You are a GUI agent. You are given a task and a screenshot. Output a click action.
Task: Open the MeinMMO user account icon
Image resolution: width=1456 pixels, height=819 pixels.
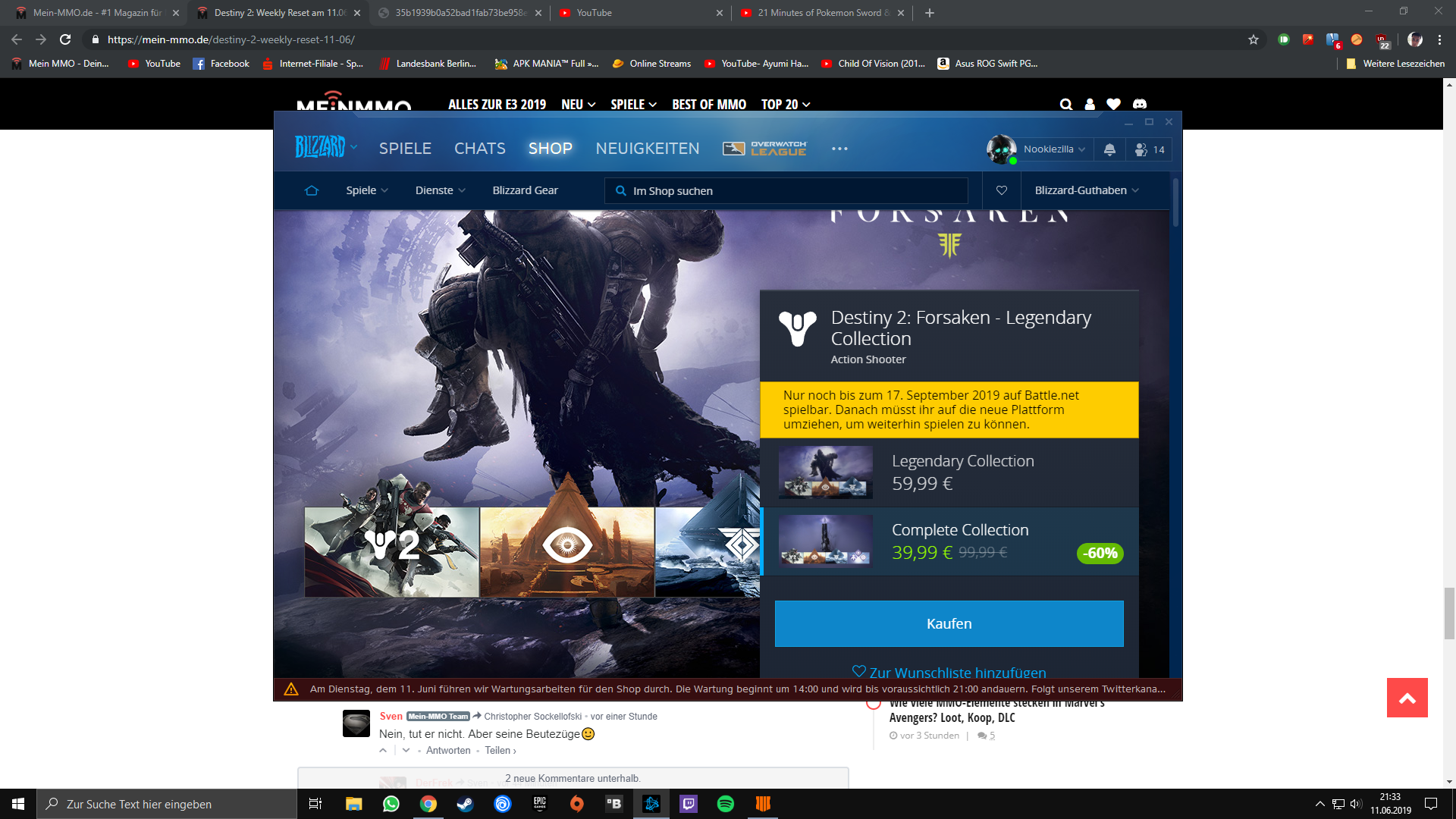pos(1090,105)
